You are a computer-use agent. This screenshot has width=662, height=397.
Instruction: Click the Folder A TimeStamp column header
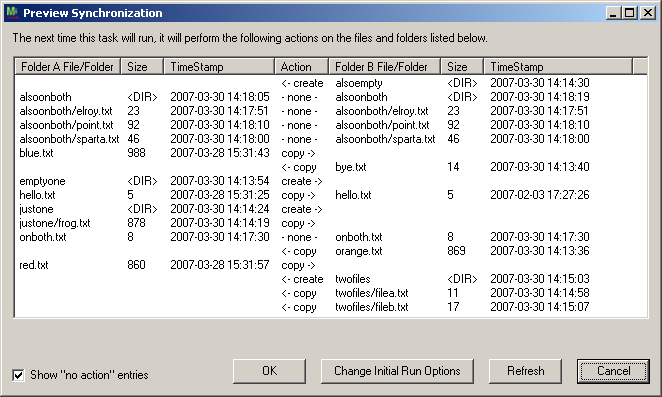[x=219, y=67]
